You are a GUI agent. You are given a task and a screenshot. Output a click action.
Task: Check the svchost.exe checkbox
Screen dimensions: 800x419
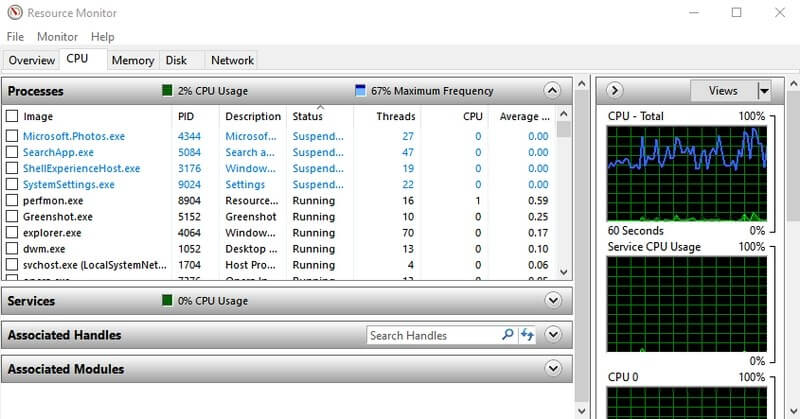(12, 265)
